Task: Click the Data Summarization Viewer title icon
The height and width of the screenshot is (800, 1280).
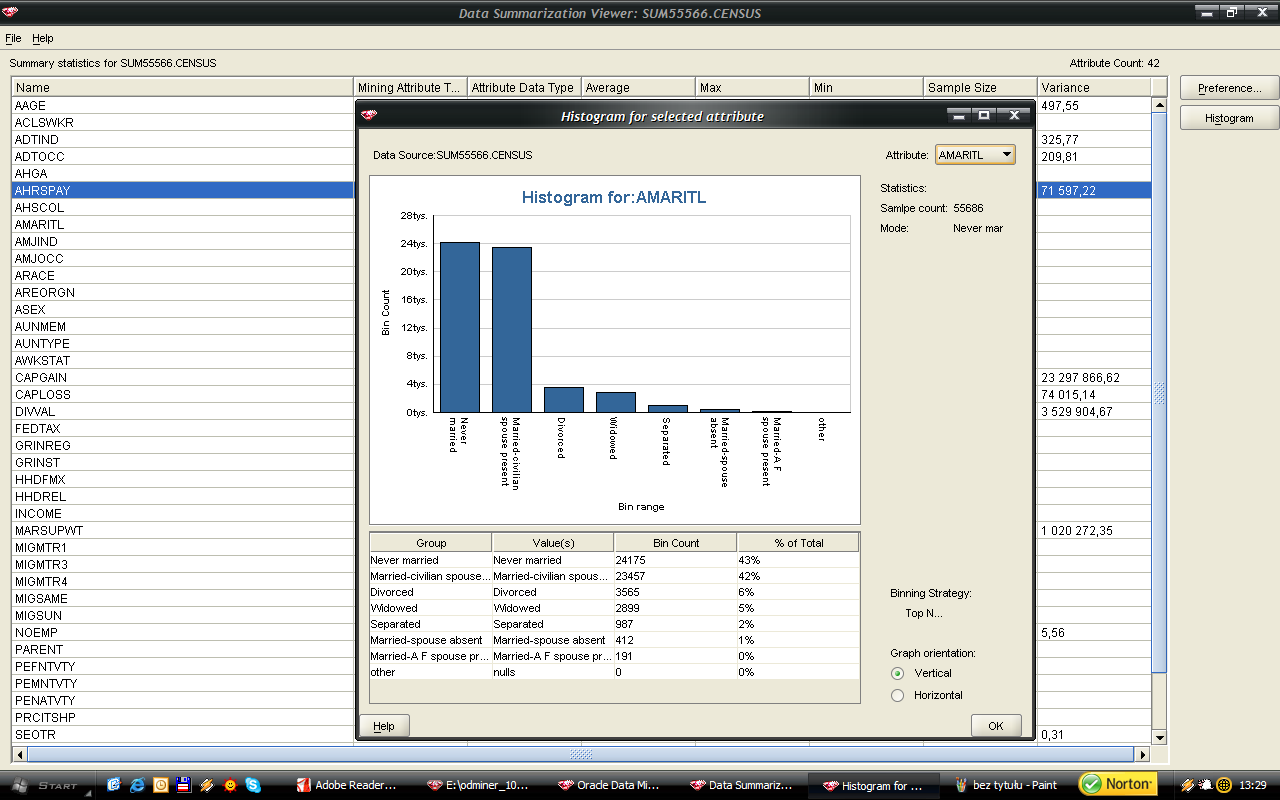Action: point(12,13)
